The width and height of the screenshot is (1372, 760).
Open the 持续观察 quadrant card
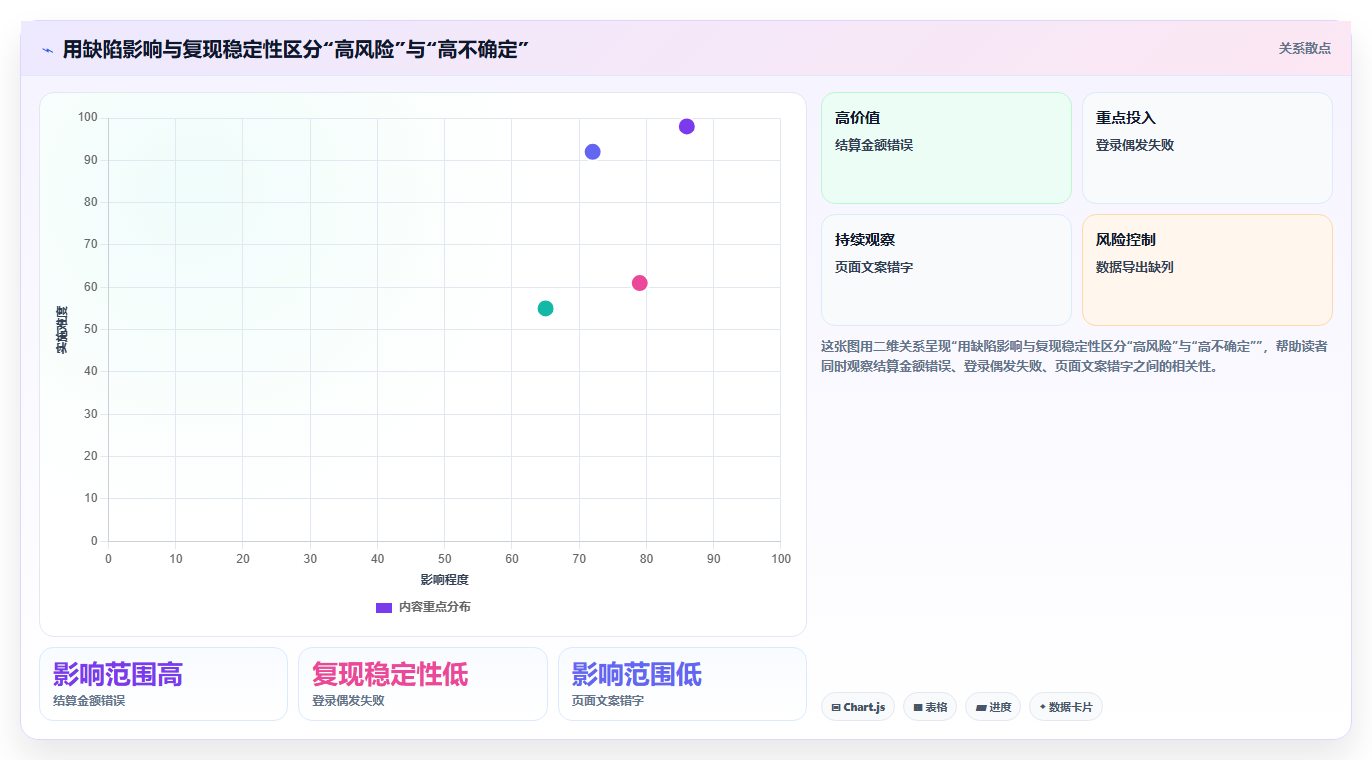coord(946,270)
